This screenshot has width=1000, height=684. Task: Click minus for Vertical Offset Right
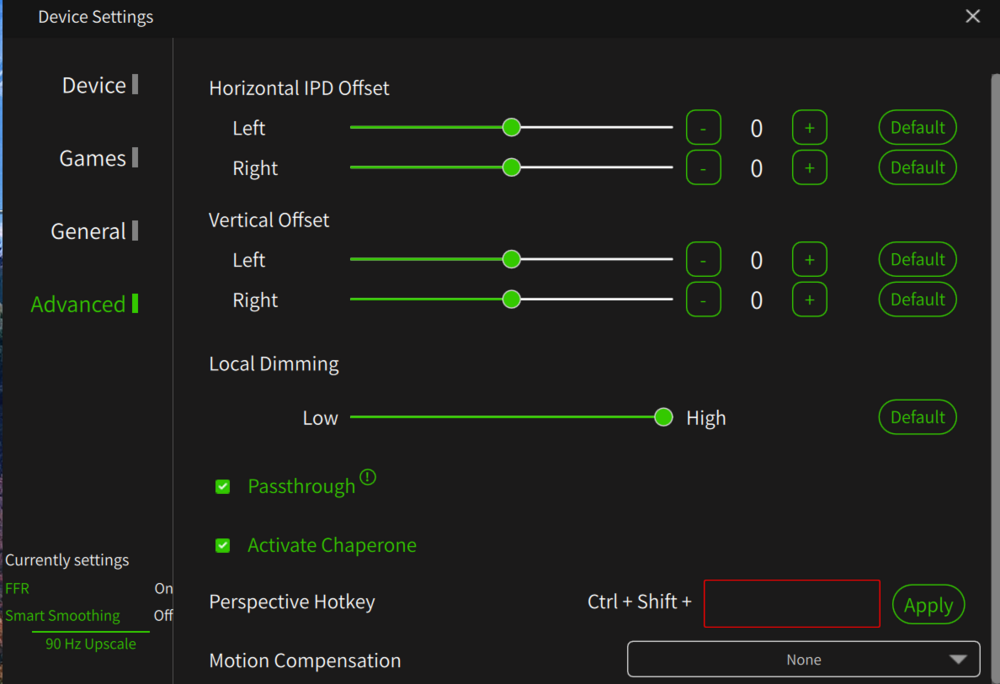[x=703, y=300]
